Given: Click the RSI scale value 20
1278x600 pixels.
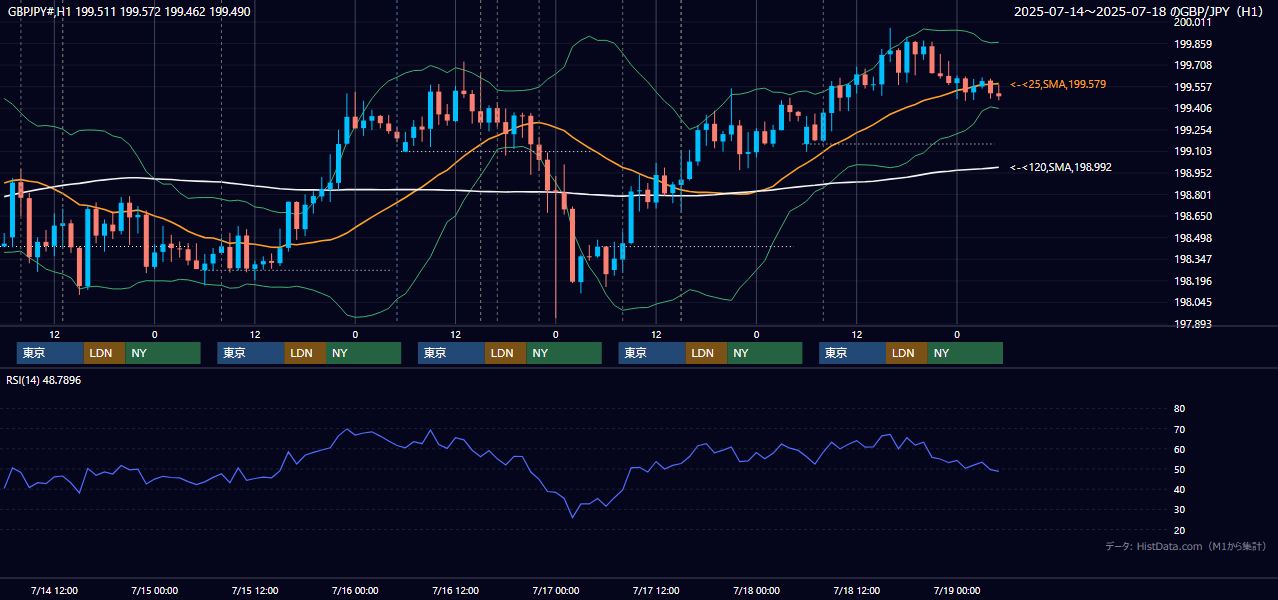Looking at the screenshot, I should pos(1179,531).
